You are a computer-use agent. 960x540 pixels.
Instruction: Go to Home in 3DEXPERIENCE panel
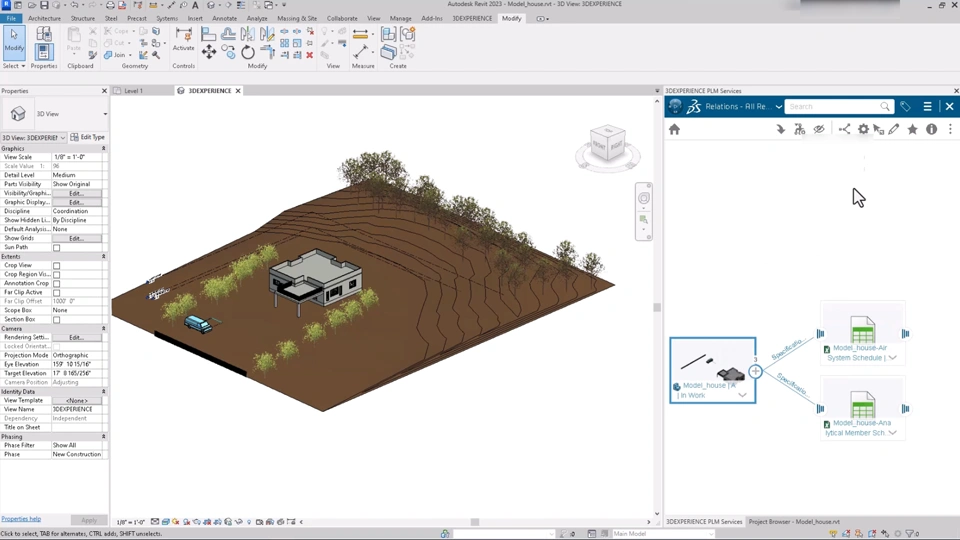pos(674,129)
